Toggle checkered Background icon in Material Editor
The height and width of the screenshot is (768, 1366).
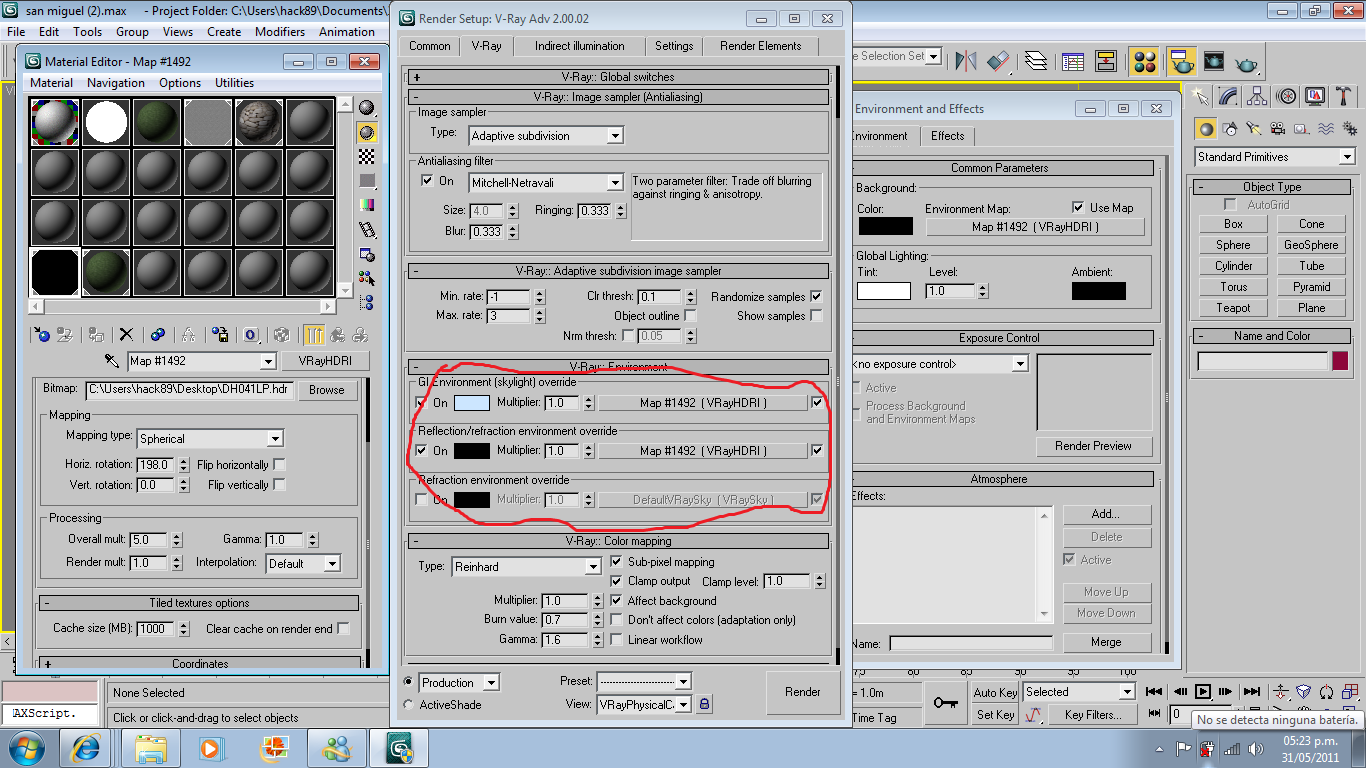click(x=367, y=156)
